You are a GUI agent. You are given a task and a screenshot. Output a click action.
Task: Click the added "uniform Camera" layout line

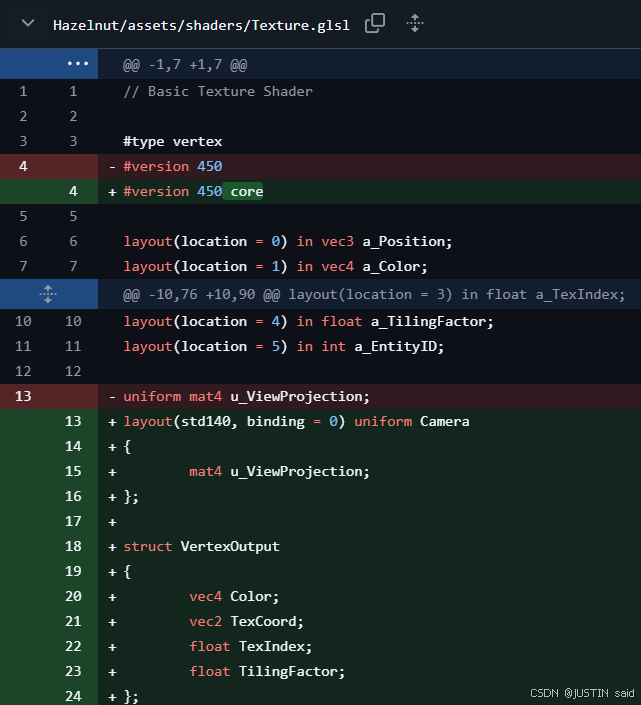tap(296, 421)
